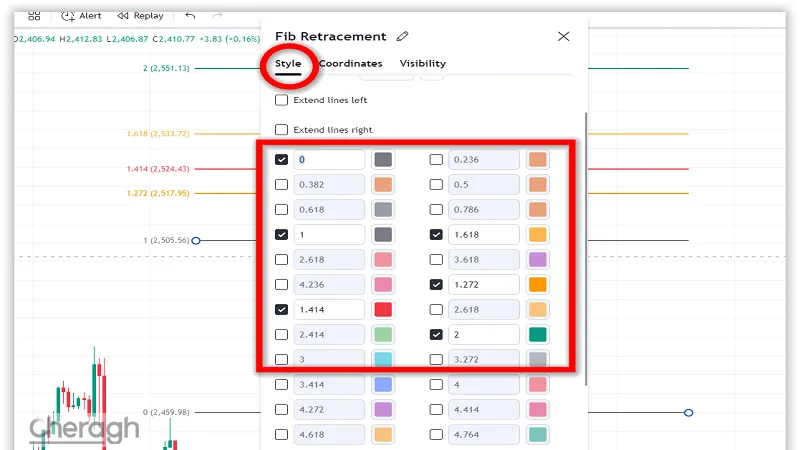Redo the last undone chart action
Viewport: 800px width, 450px height.
[217, 16]
